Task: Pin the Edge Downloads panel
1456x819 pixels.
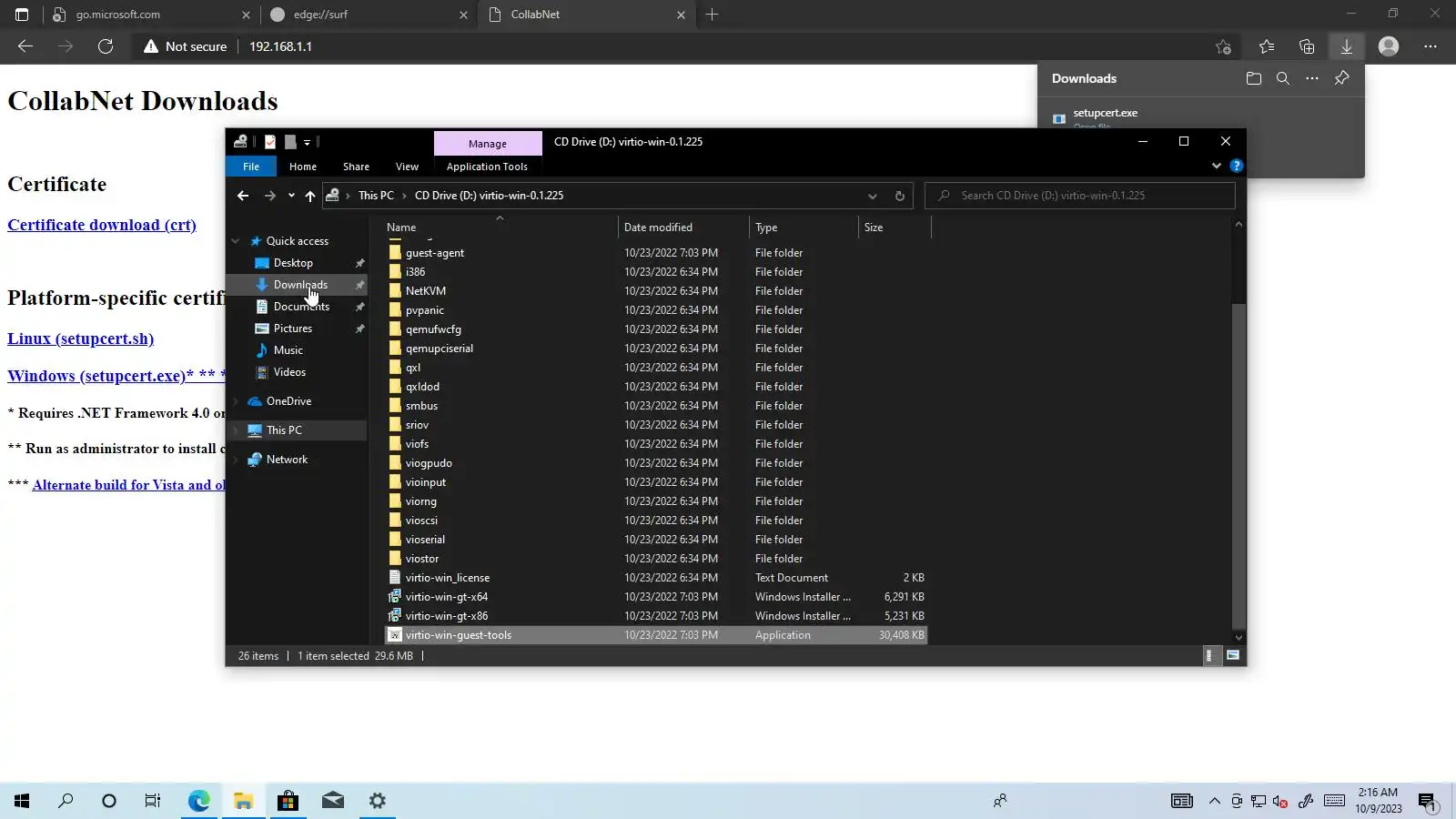Action: [x=1341, y=78]
